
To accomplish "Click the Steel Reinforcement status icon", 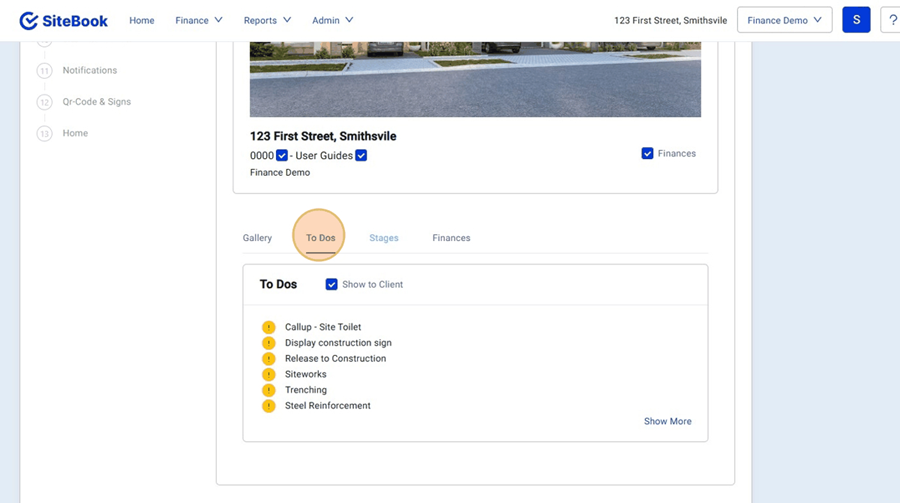I will (268, 406).
